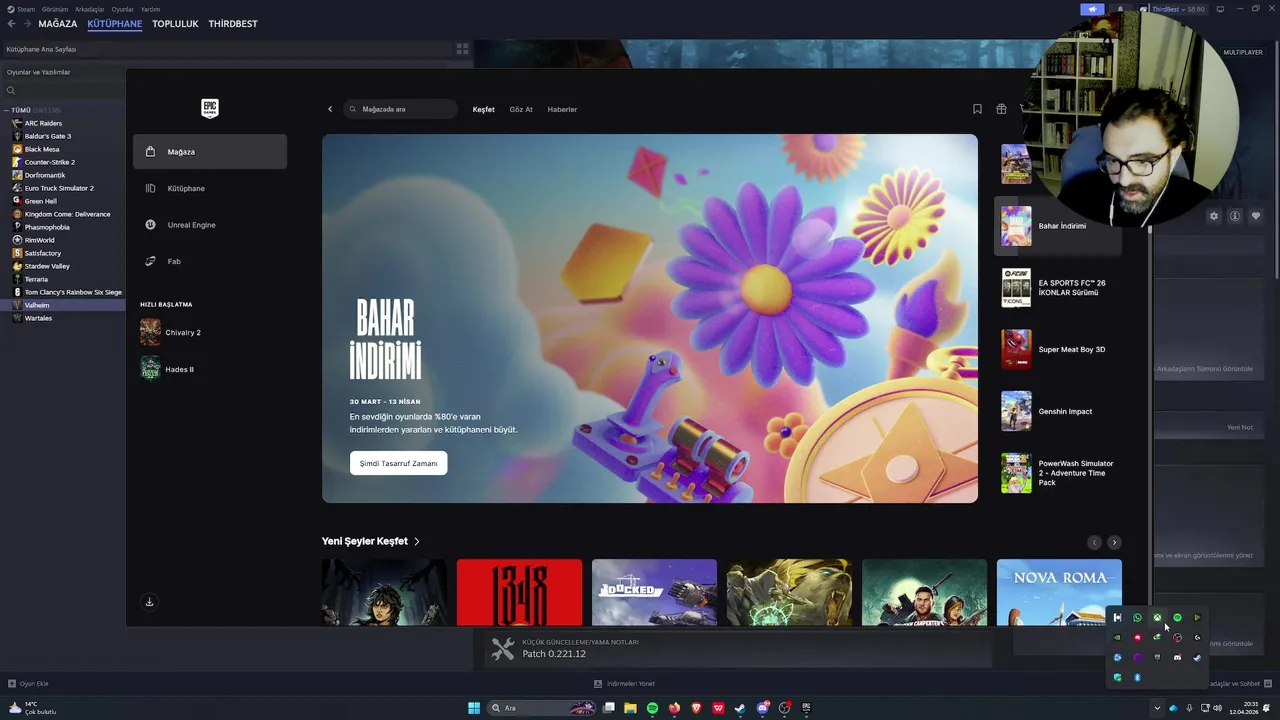Open Oyunlar ve Yazılımlar filter dropdown

tap(63, 72)
